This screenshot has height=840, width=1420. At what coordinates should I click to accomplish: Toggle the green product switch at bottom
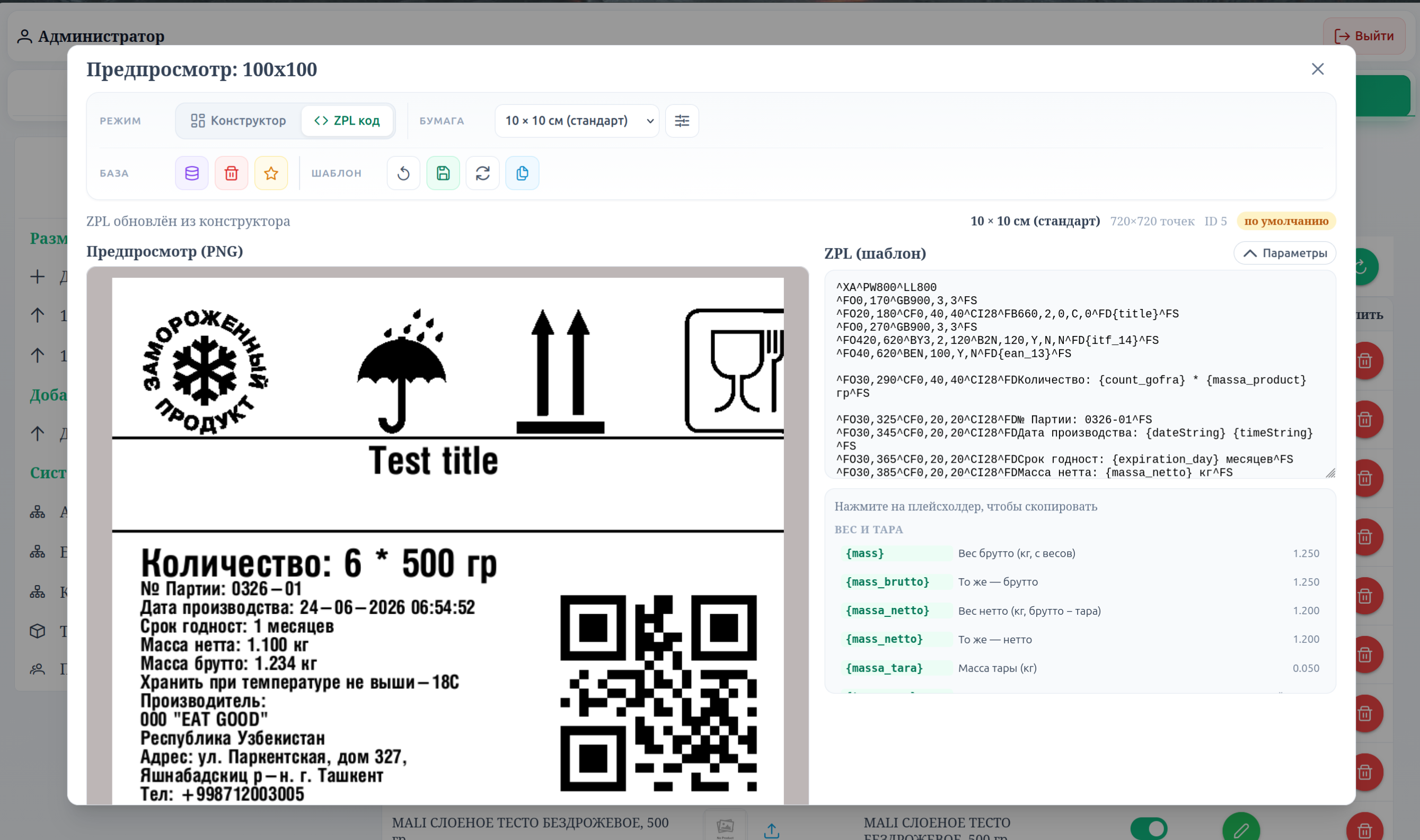tap(1148, 829)
